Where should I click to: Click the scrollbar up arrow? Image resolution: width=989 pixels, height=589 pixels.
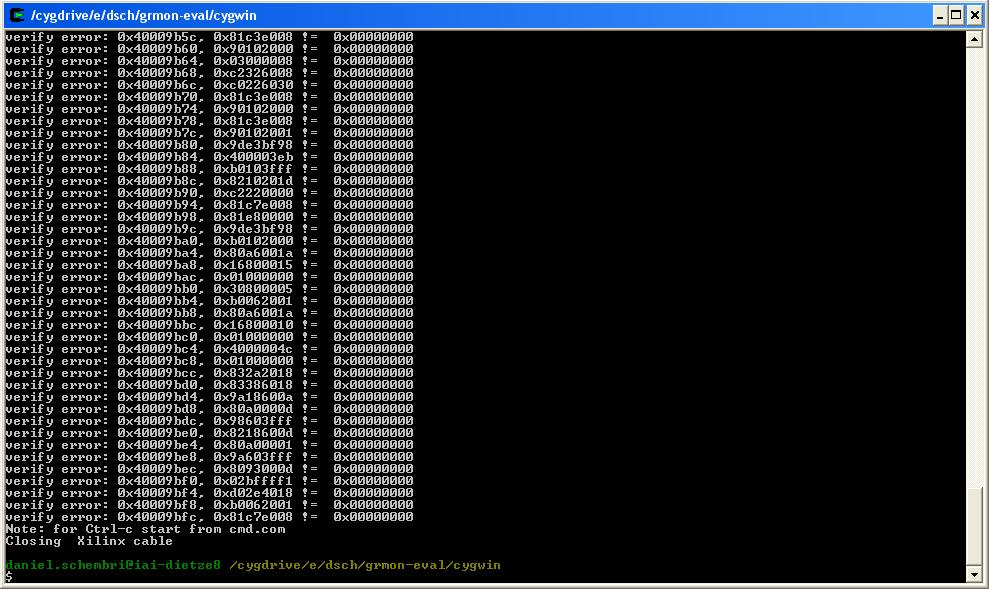coord(974,39)
